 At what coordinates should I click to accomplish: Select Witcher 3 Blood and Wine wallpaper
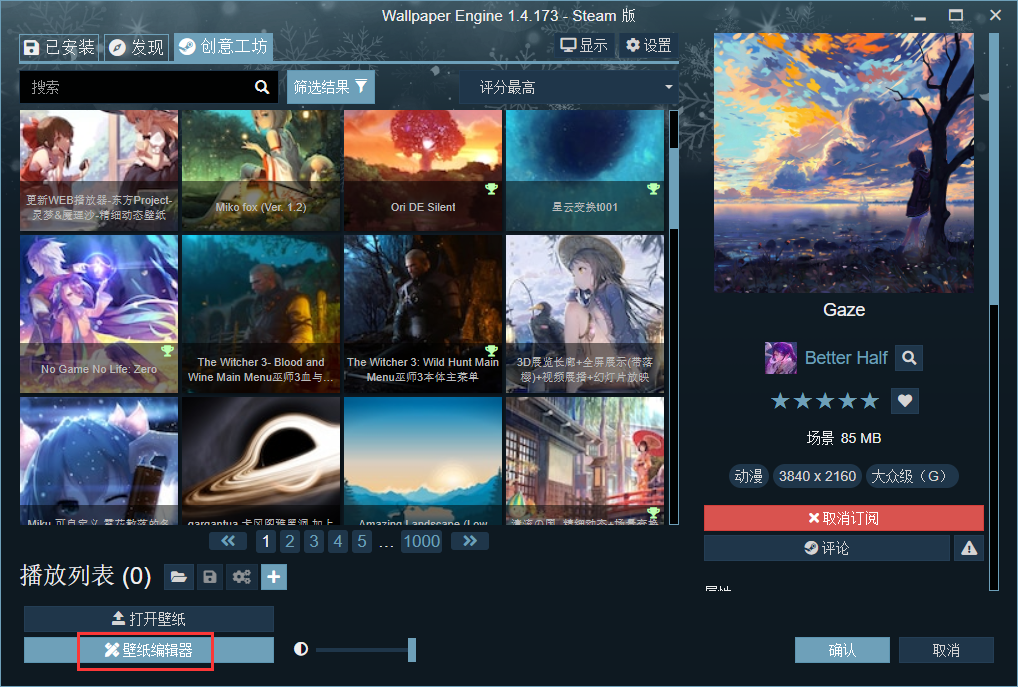point(261,314)
